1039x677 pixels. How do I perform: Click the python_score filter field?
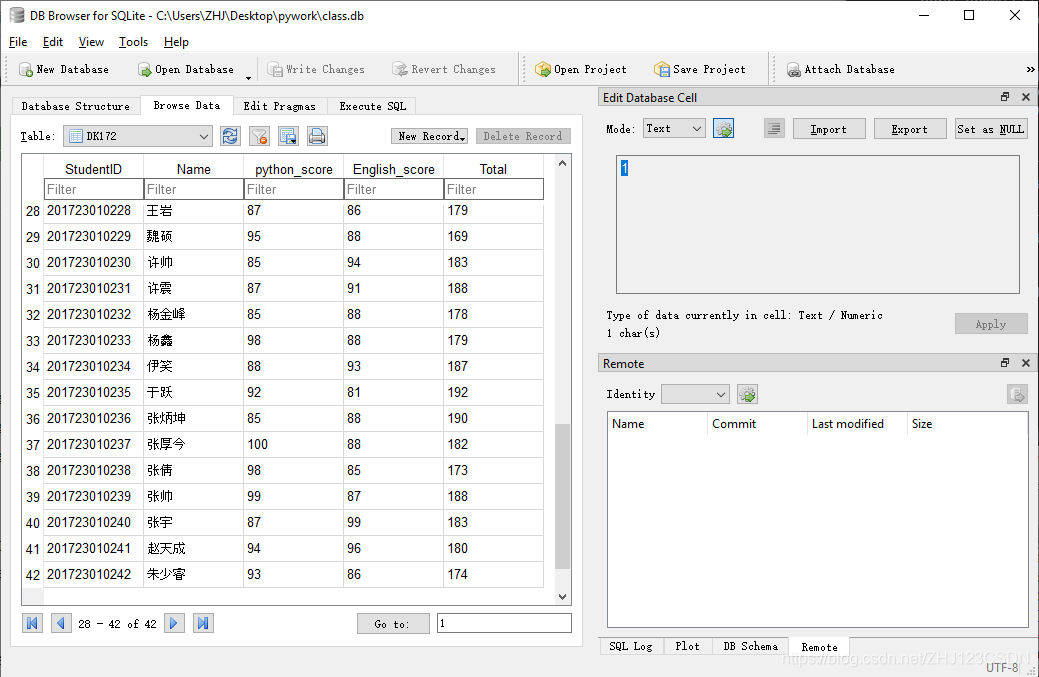tap(294, 189)
